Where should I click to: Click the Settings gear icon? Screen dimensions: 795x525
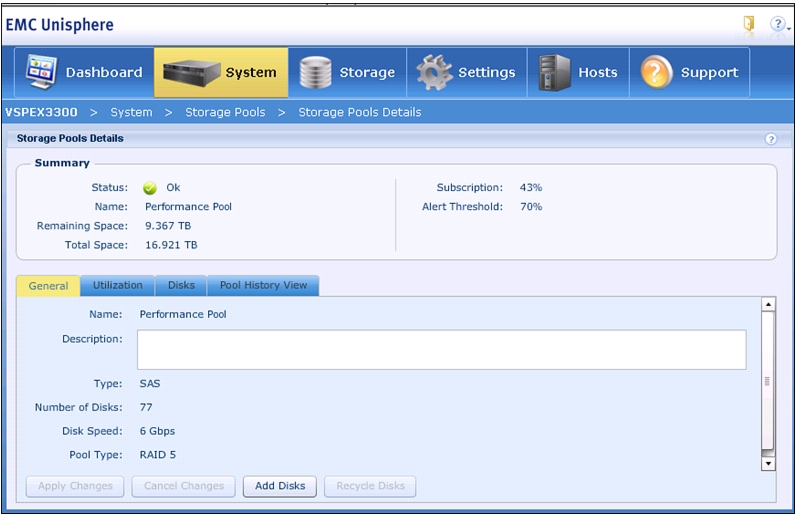click(434, 73)
